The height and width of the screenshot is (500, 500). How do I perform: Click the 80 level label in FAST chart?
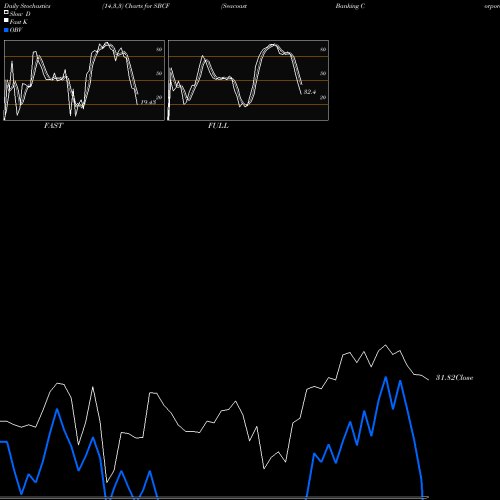tap(159, 49)
